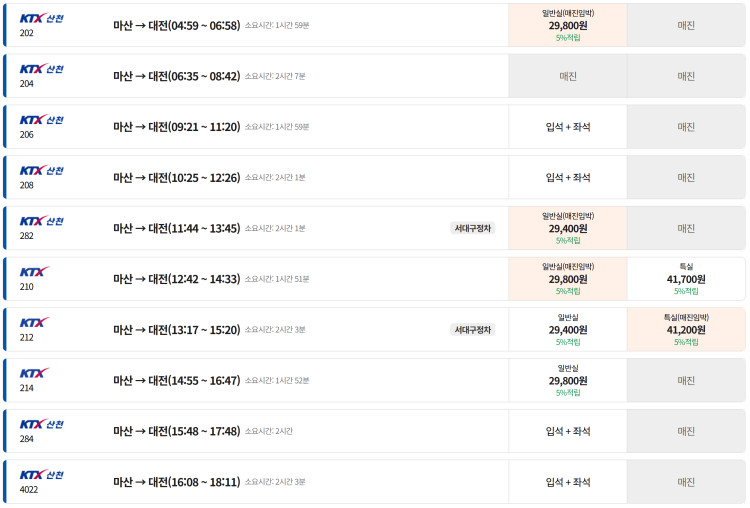Open the 마산 → 대전 15:48 train details
Image resolution: width=750 pixels, height=508 pixels.
(x=176, y=431)
